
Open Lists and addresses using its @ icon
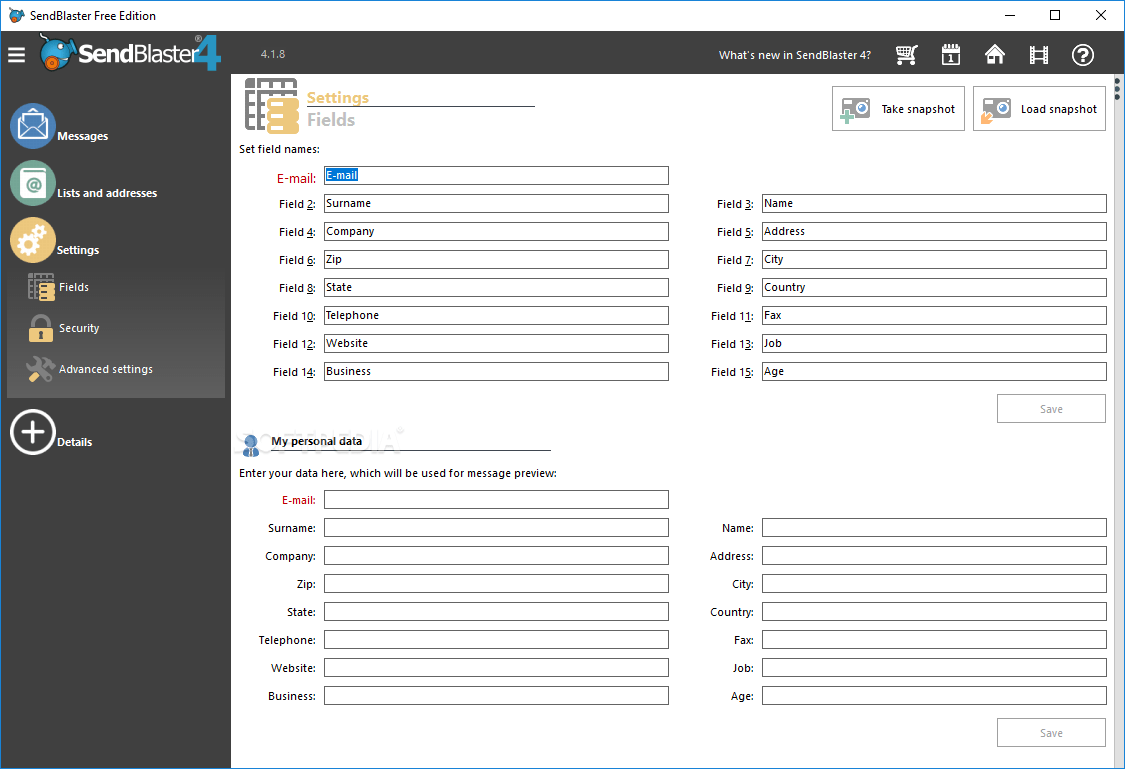[33, 183]
